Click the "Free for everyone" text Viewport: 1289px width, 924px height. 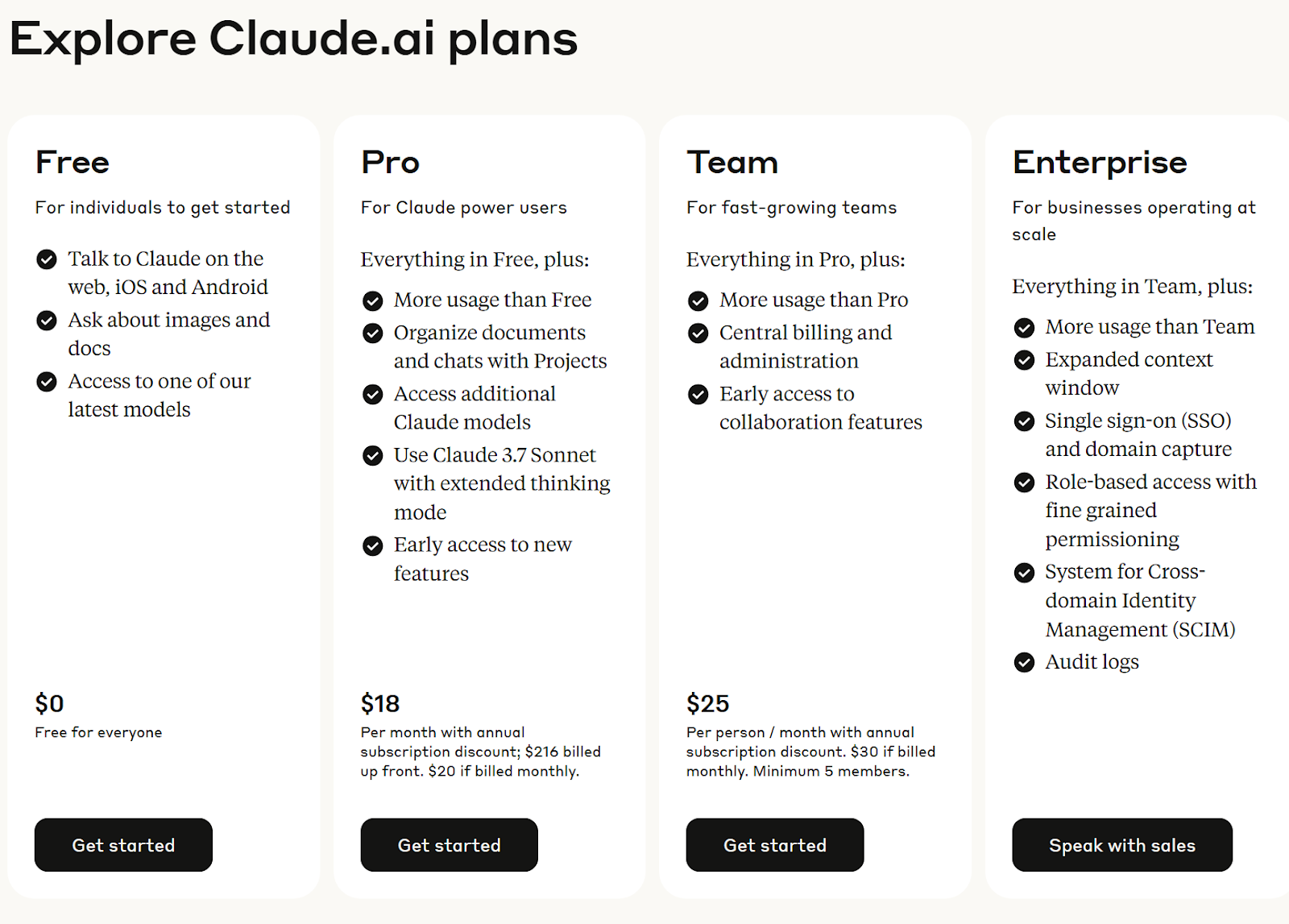(98, 732)
